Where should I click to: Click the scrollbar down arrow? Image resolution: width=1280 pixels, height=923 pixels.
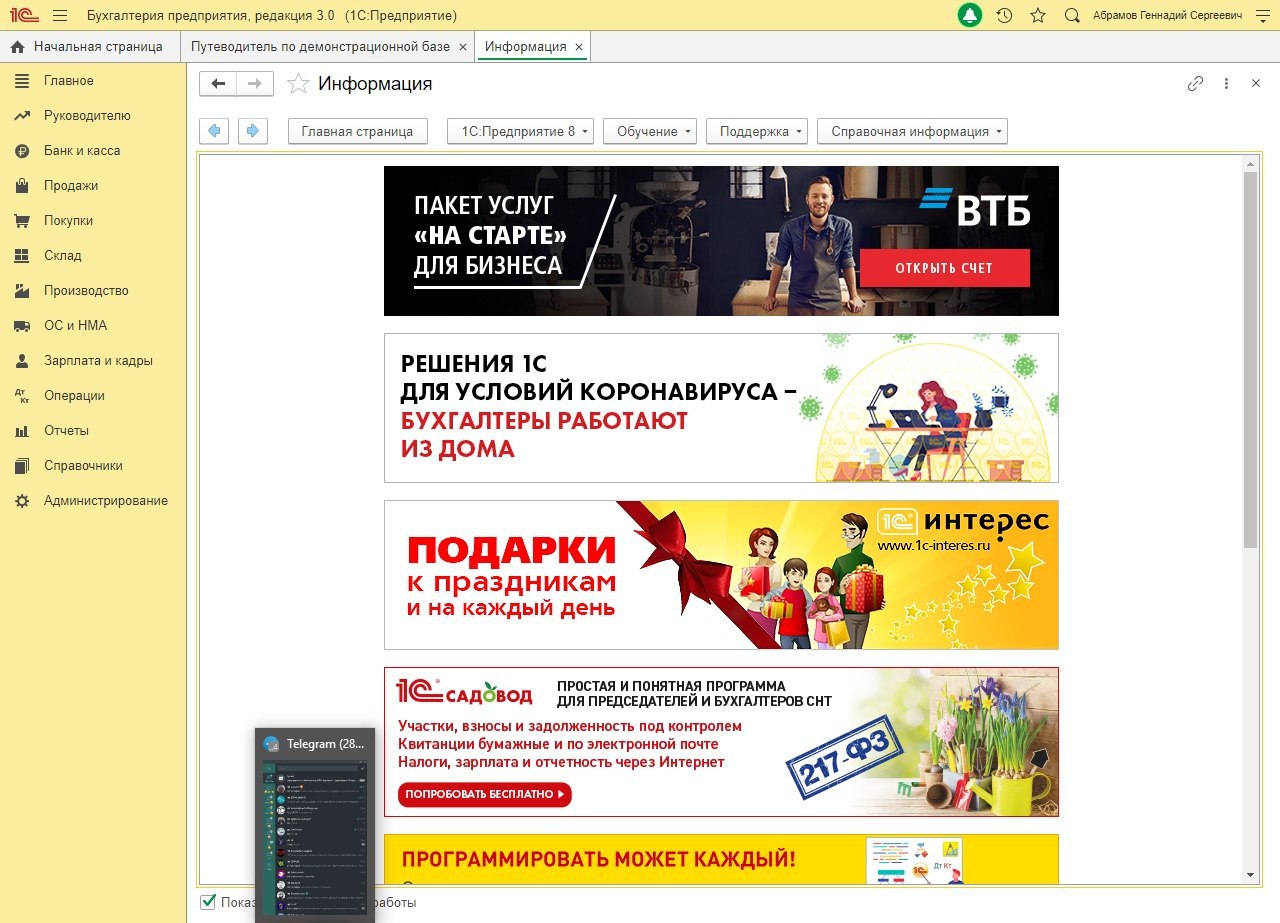pos(1250,875)
